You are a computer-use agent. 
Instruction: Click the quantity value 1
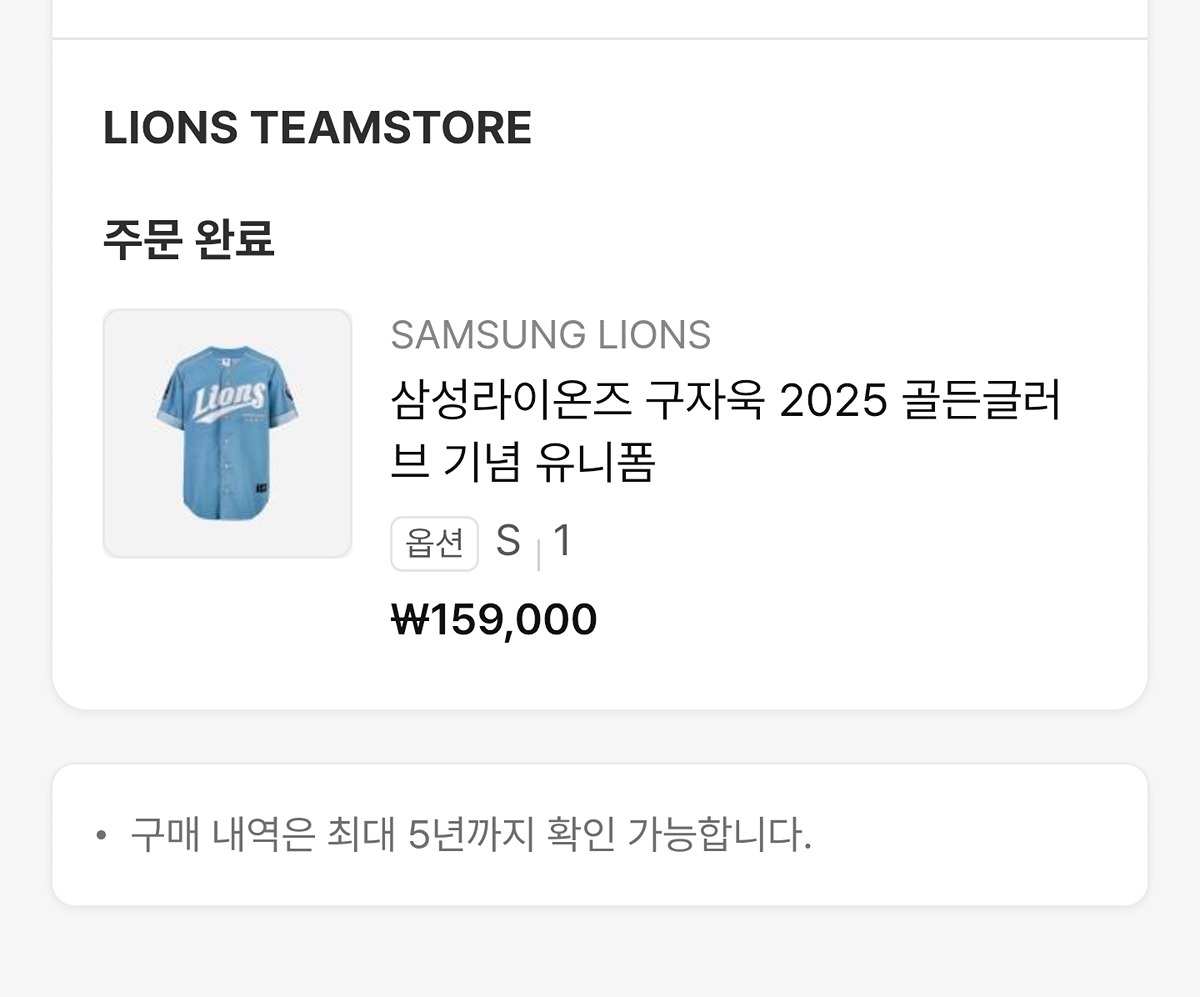[x=562, y=541]
